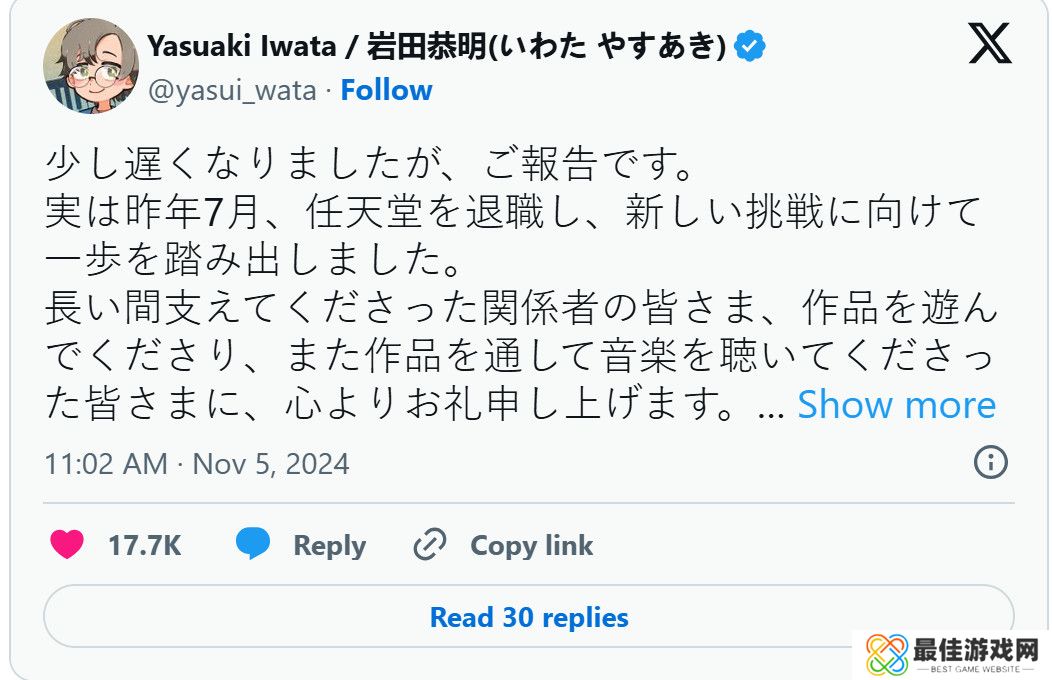The height and width of the screenshot is (680, 1052).
Task: Click the colorful watermark logo icon
Action: point(887,655)
